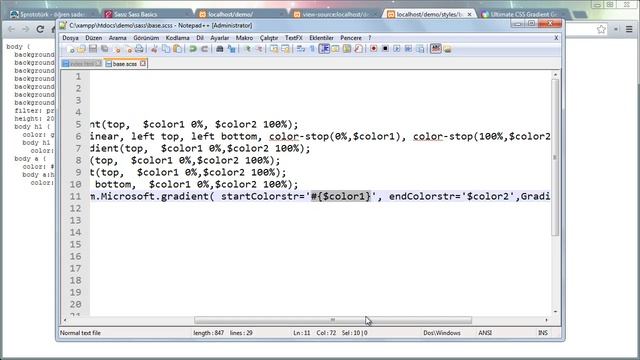Toggle the ABC spell-check toolbar icon
The height and width of the screenshot is (360, 640).
pos(436,49)
